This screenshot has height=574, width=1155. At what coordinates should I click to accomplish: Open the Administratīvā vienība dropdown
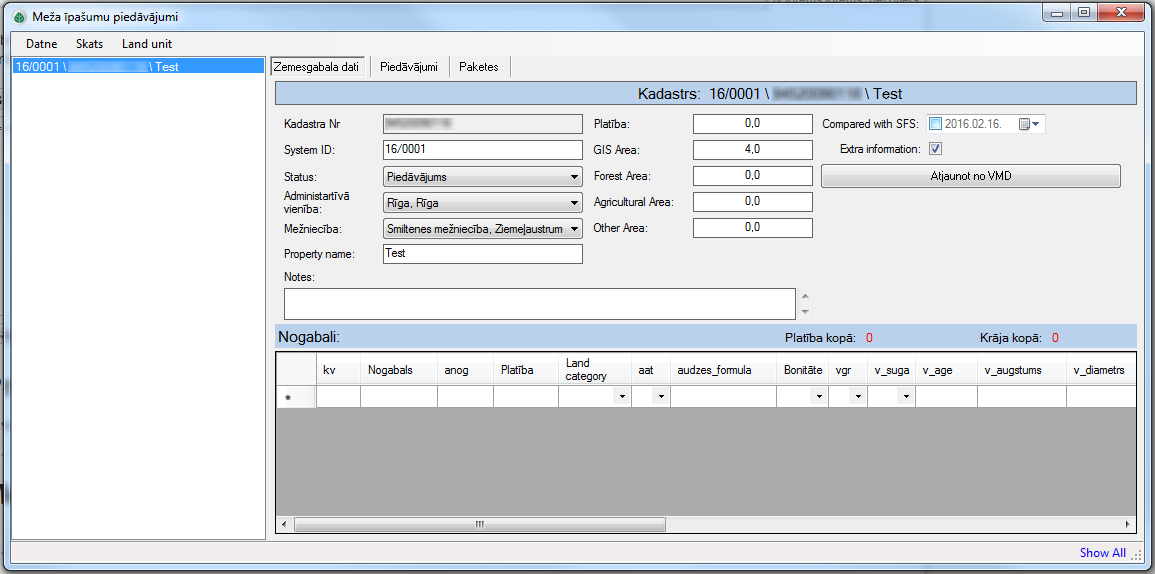tap(574, 203)
